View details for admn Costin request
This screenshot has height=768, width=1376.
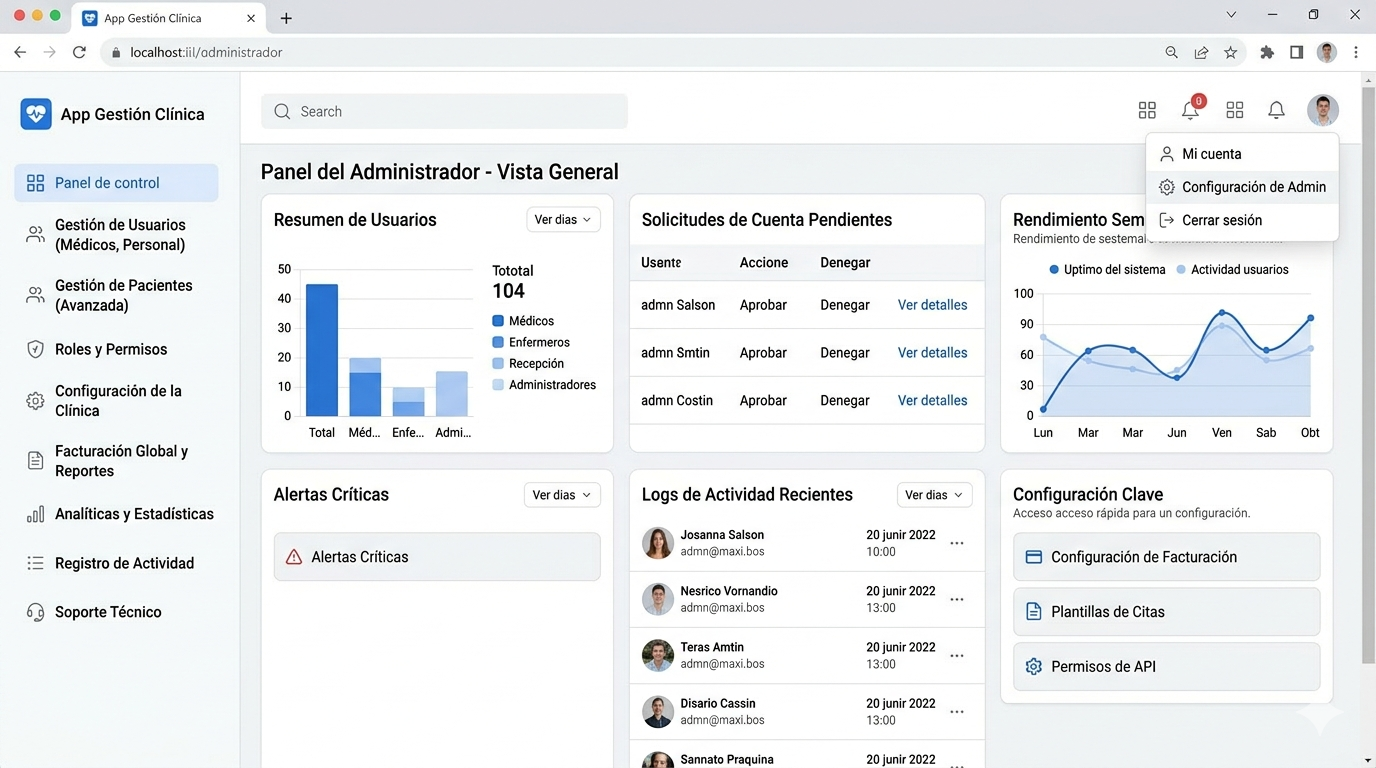(932, 400)
